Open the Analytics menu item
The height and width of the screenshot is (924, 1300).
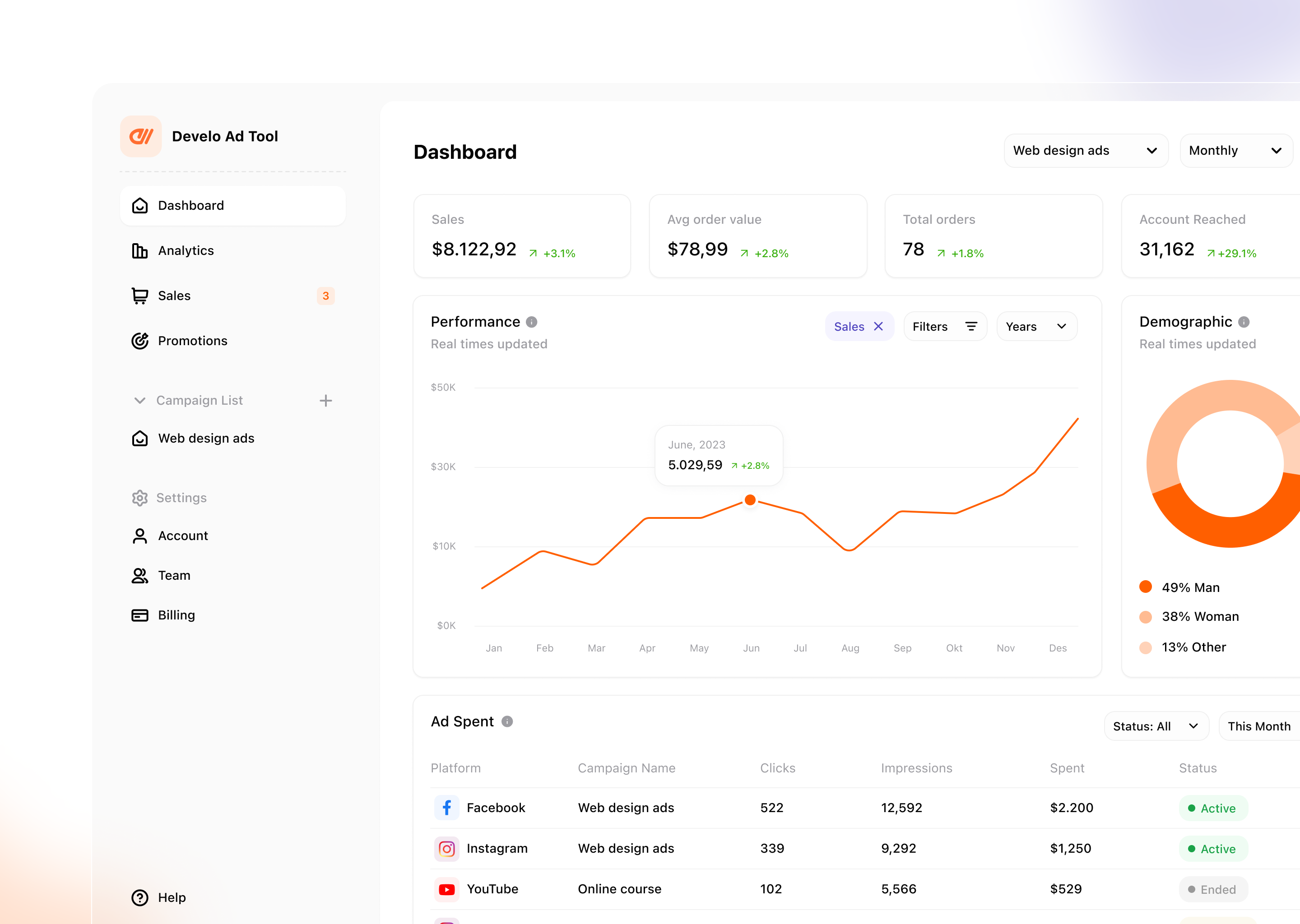pyautogui.click(x=233, y=250)
